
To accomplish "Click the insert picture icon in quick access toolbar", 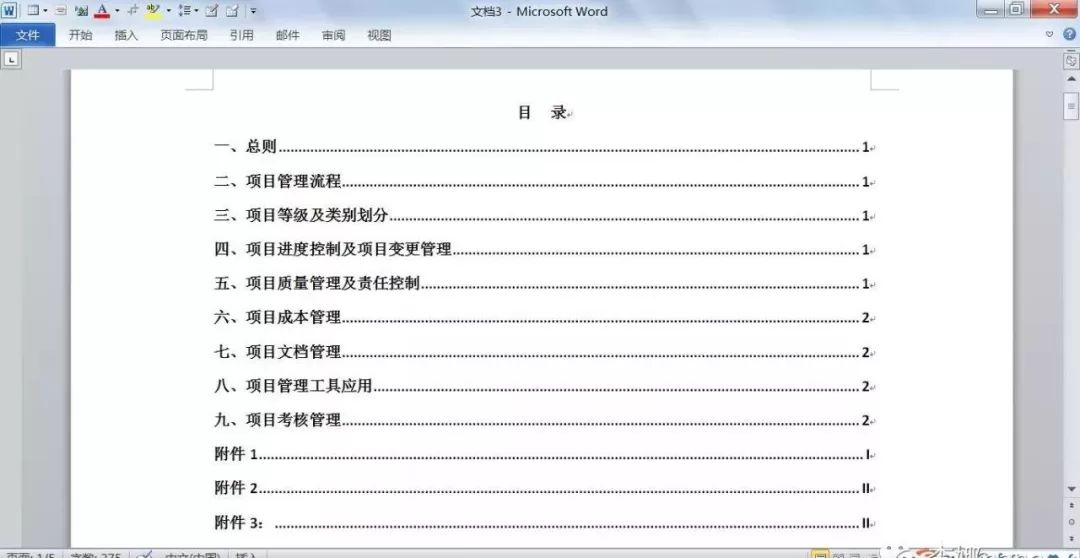I will 81,10.
